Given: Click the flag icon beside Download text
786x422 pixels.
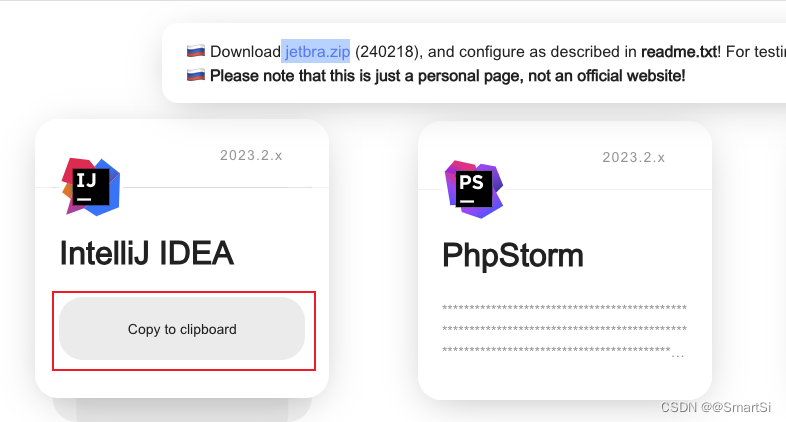Looking at the screenshot, I should [x=195, y=51].
